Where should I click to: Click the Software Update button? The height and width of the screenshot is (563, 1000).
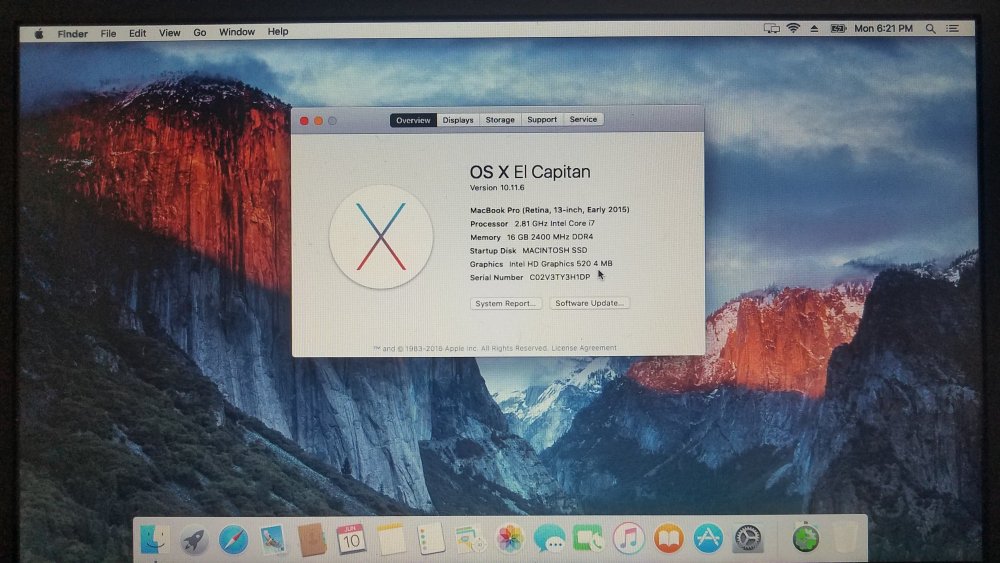(x=589, y=303)
